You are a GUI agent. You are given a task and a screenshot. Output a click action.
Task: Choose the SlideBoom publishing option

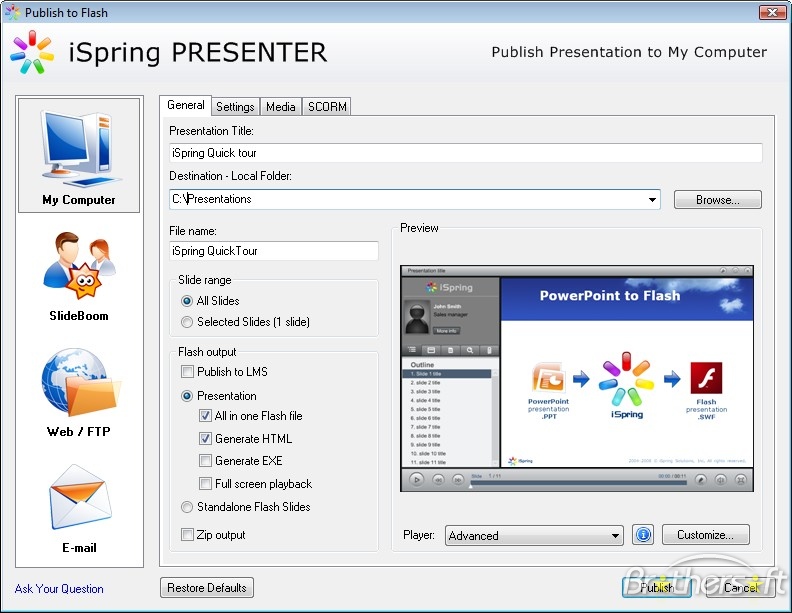(79, 277)
